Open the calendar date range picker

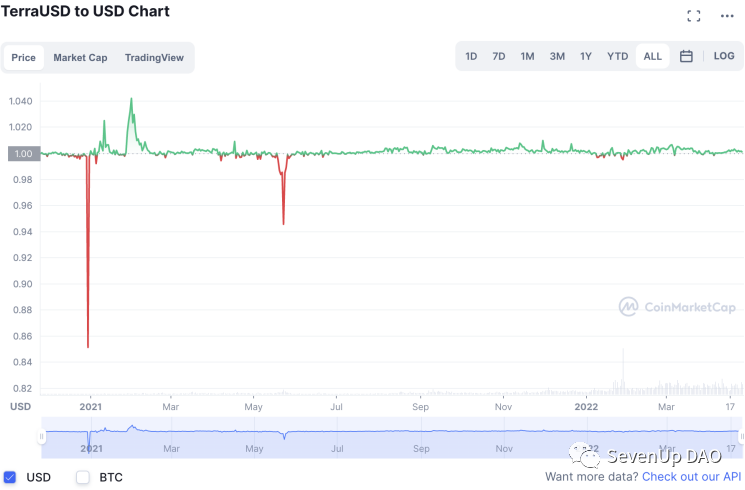(x=686, y=56)
